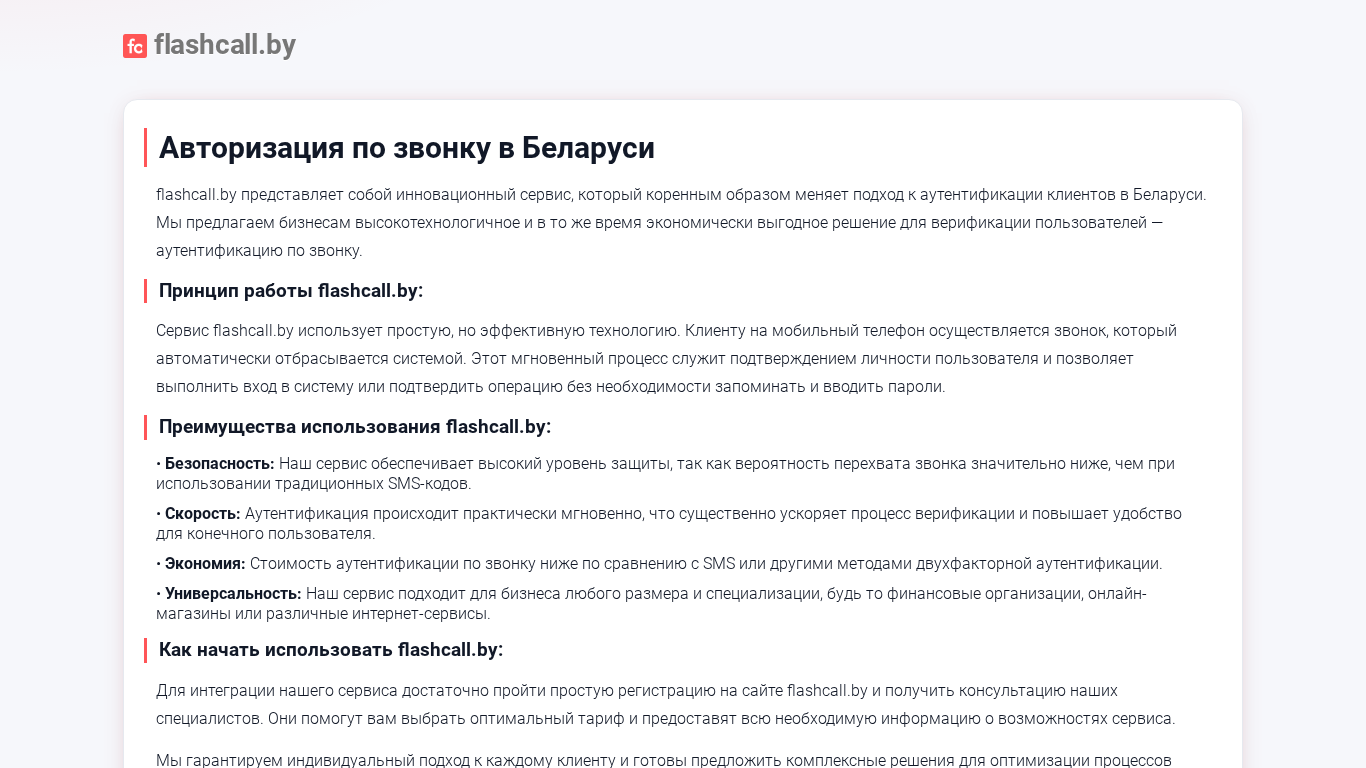Click the paragraph starting "flashcall.by представляет собой"
Viewport: 1366px width, 768px height.
[x=682, y=223]
